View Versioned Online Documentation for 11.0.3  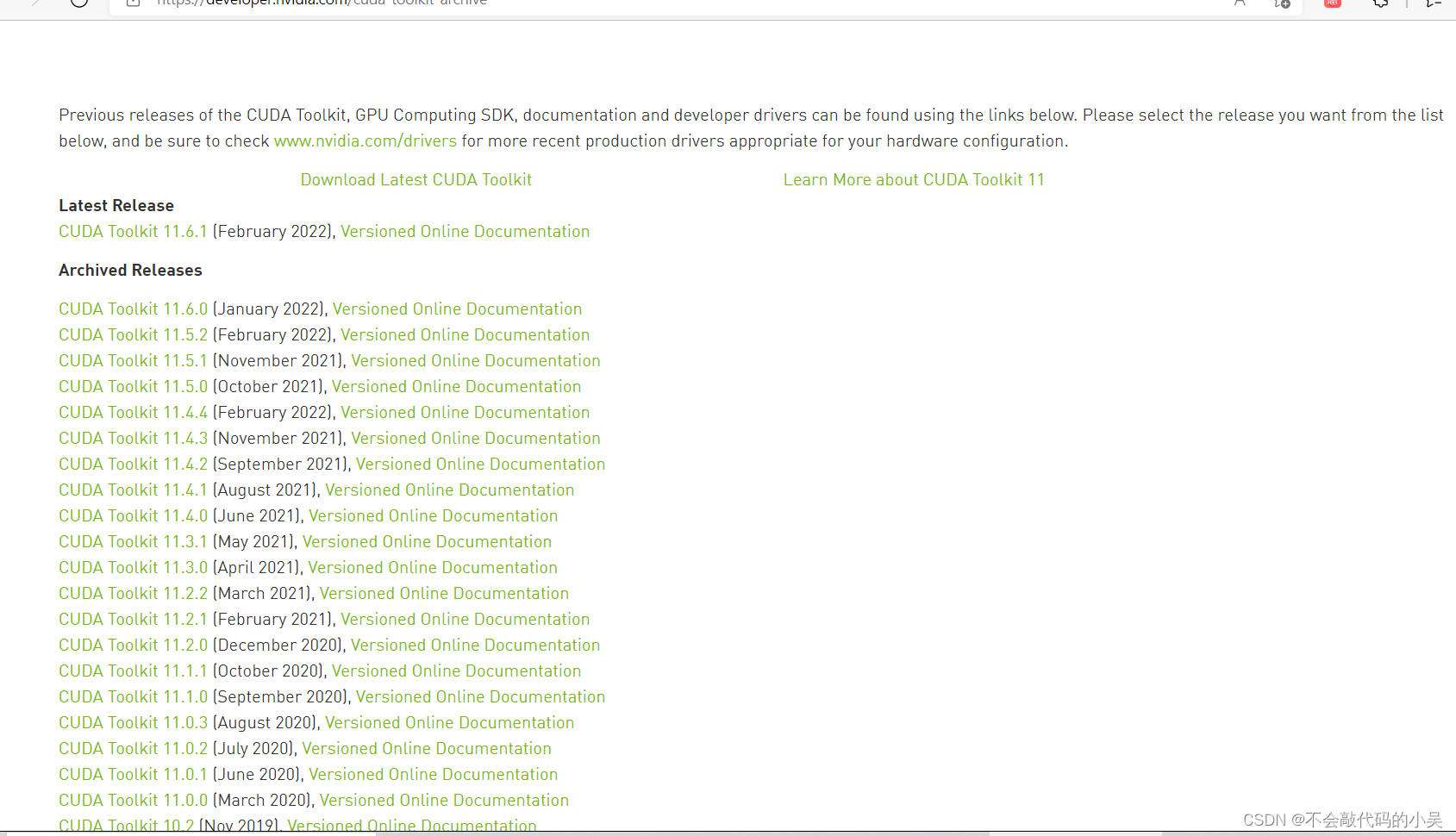tap(450, 723)
